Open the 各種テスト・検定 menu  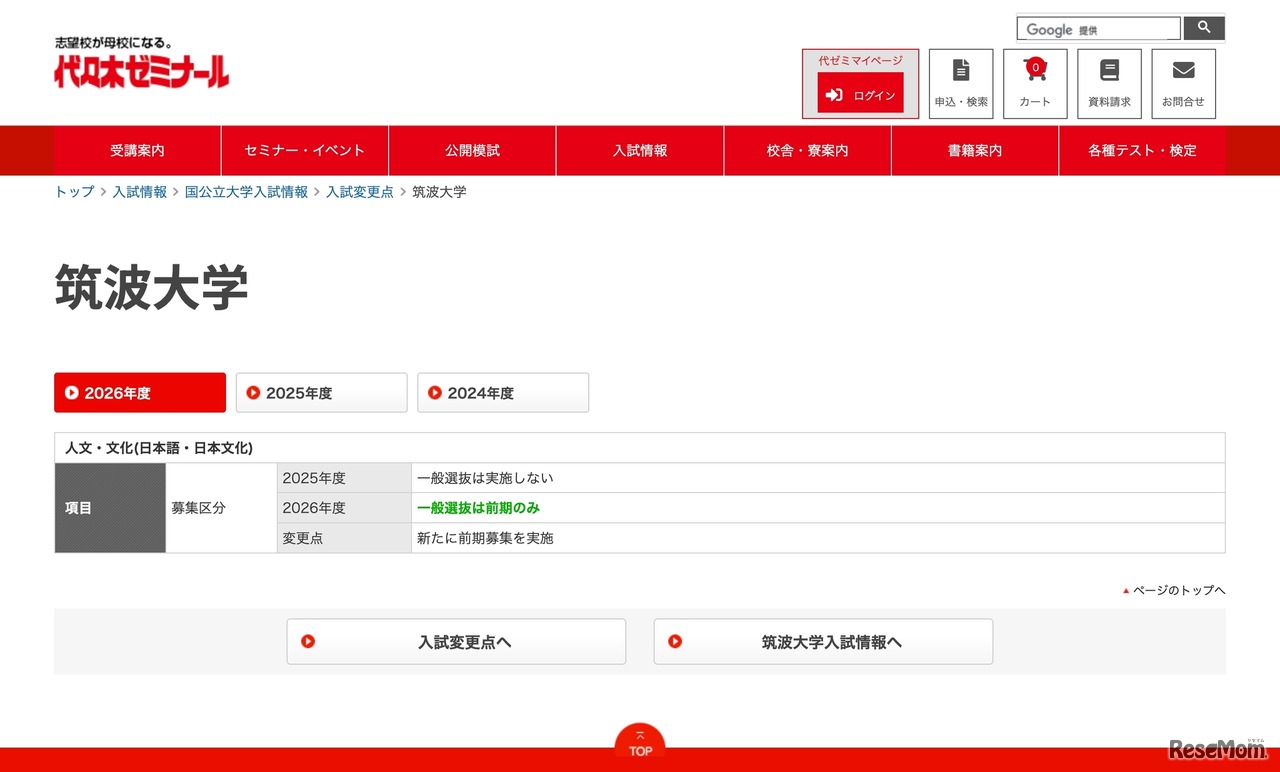[1142, 151]
